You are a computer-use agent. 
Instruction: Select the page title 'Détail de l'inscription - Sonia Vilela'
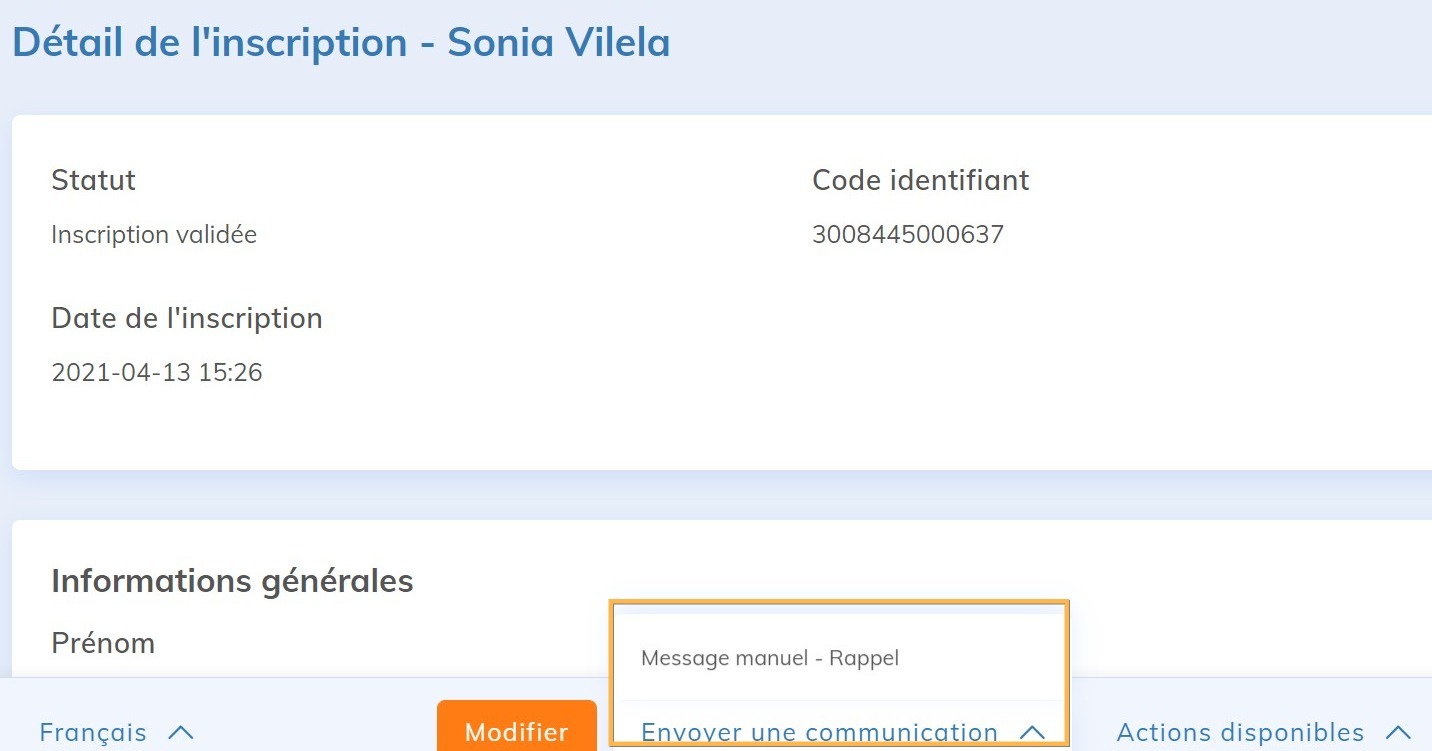click(340, 42)
